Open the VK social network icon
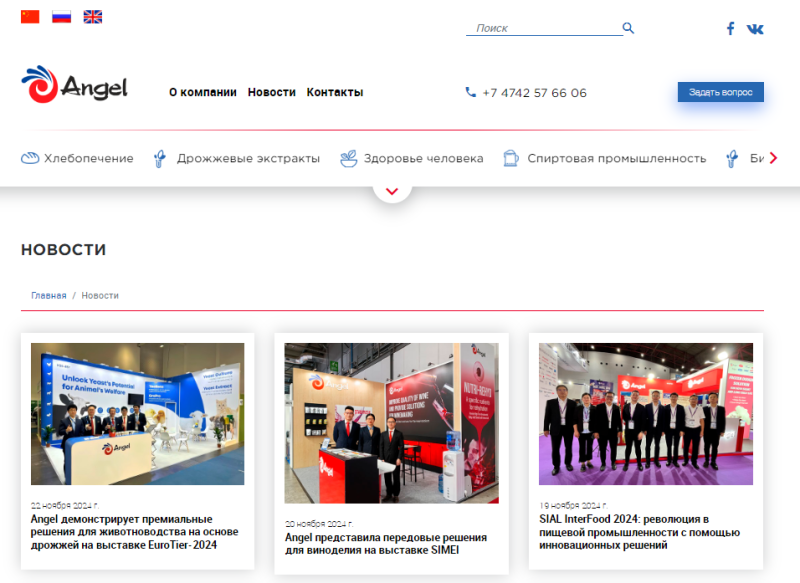 [x=755, y=28]
